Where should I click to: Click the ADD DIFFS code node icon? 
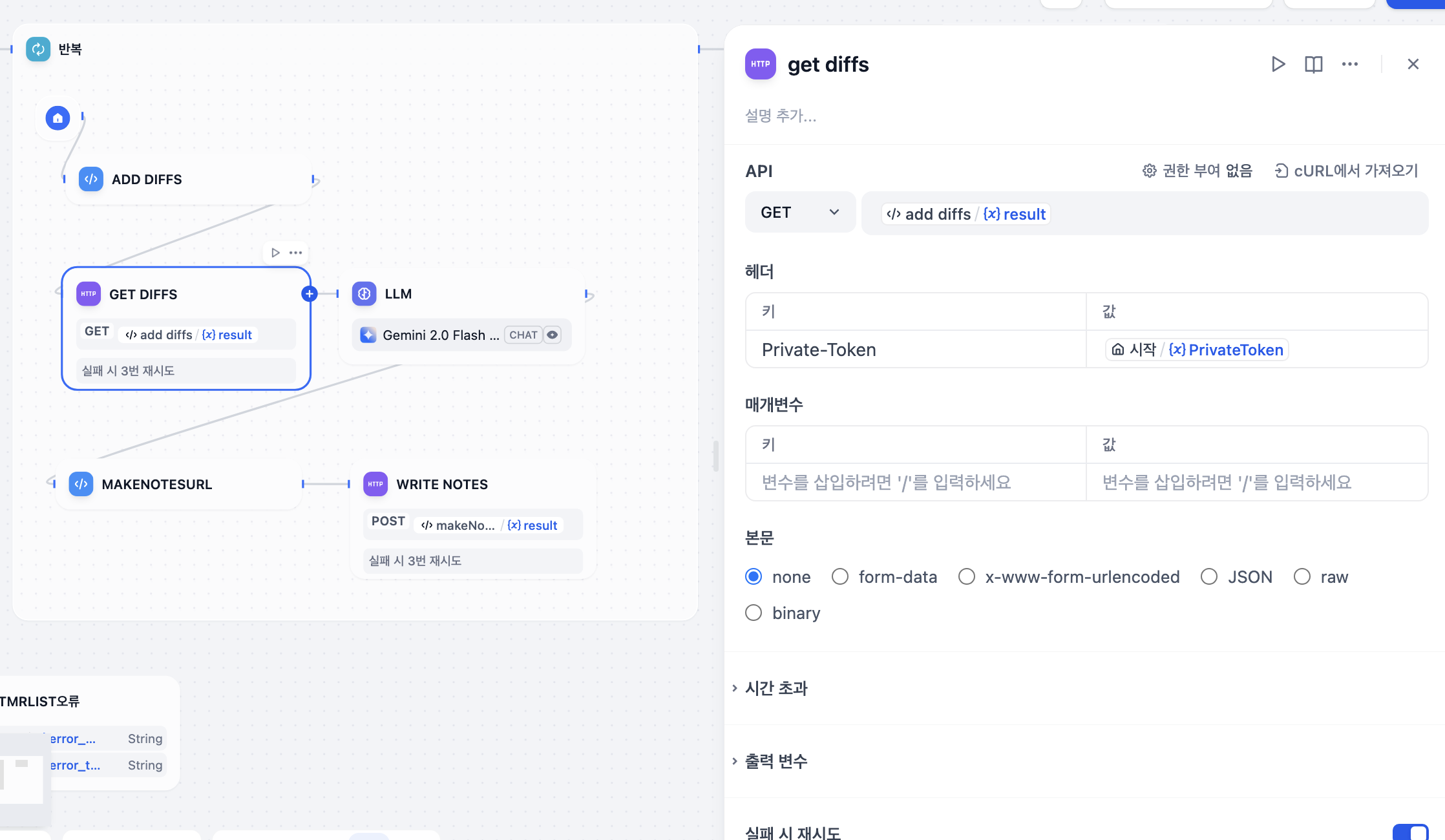point(91,179)
